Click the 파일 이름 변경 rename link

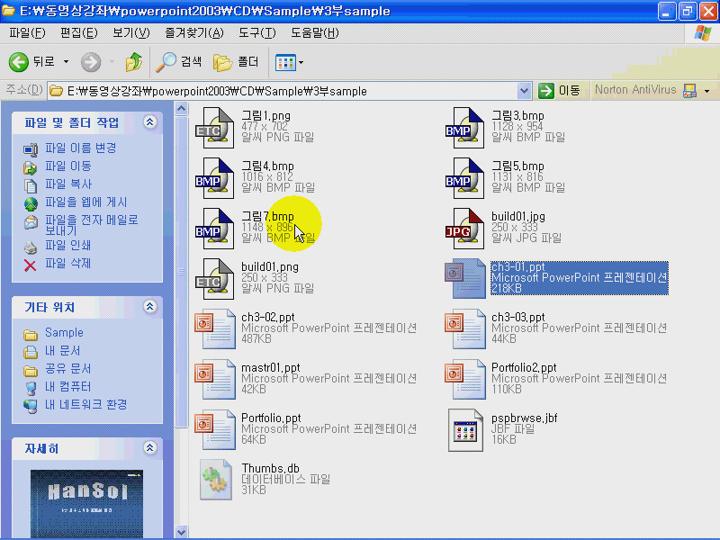click(x=80, y=148)
